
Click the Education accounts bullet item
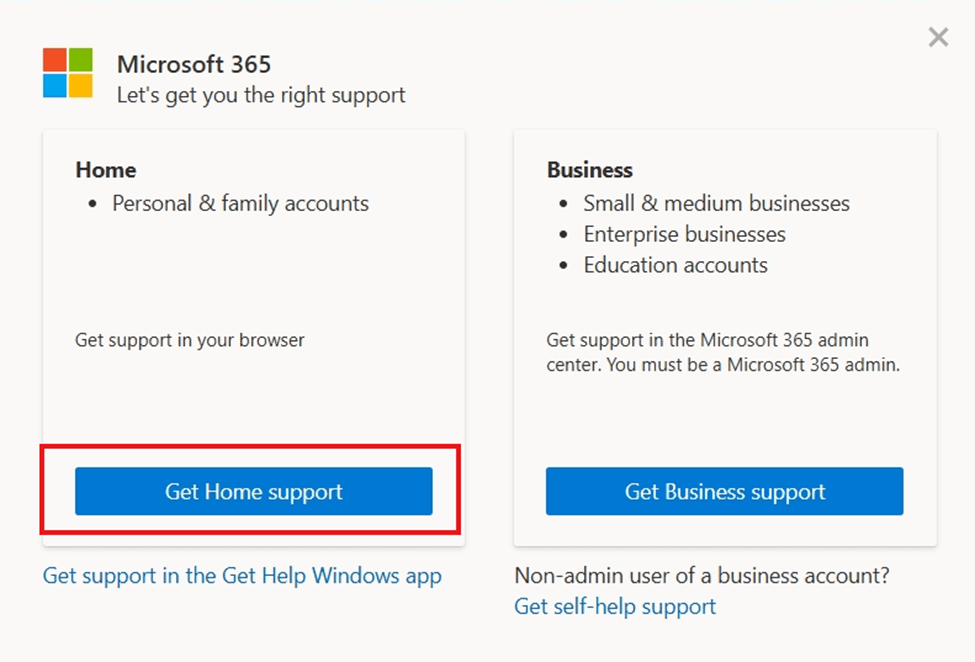675,265
